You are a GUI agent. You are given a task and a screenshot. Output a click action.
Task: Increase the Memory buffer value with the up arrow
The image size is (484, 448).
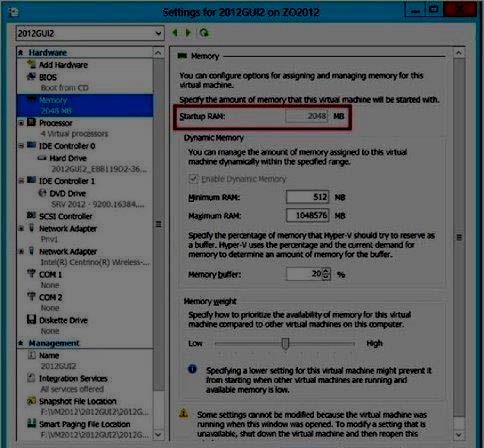pyautogui.click(x=326, y=271)
